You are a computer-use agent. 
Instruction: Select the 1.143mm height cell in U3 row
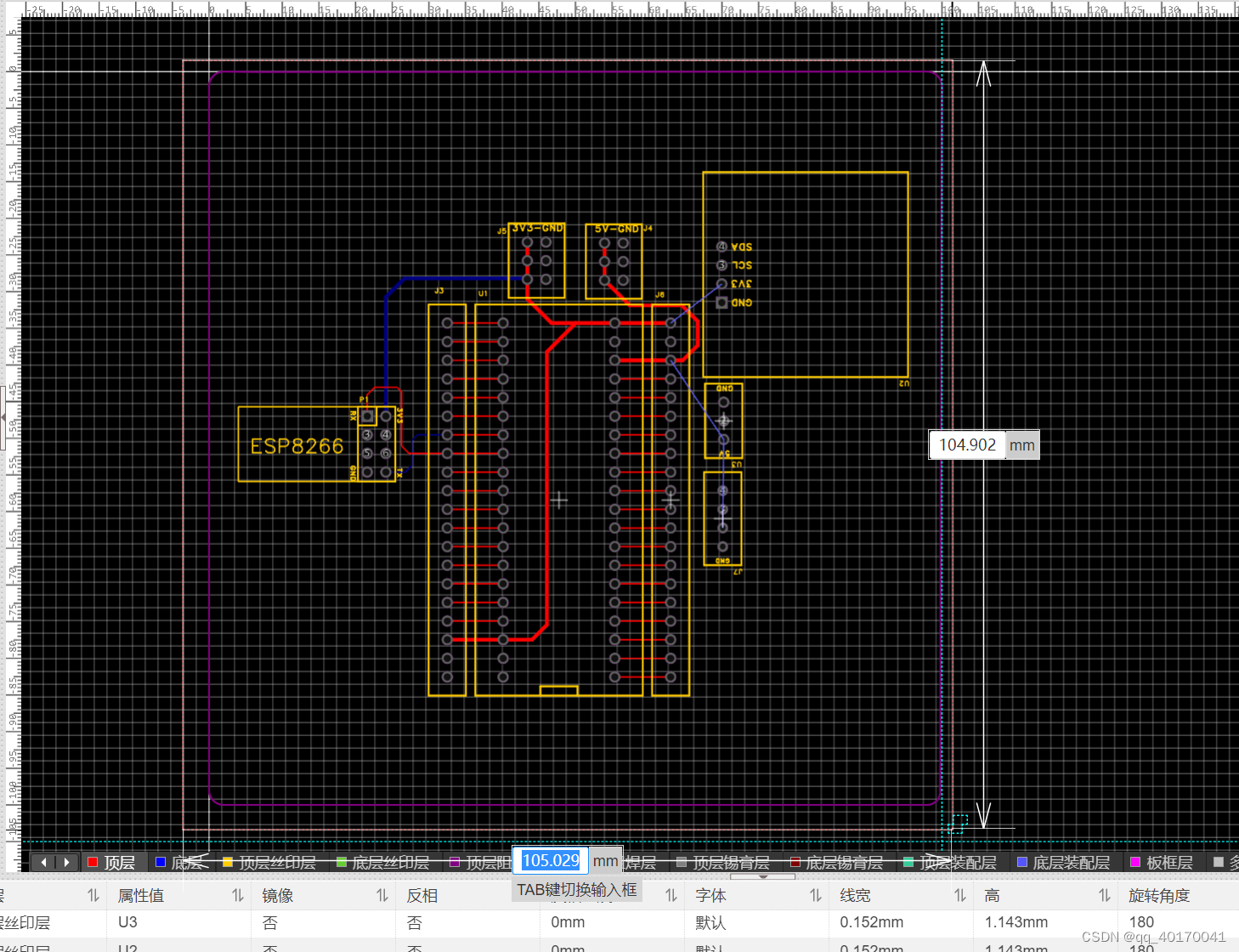pos(1045,922)
